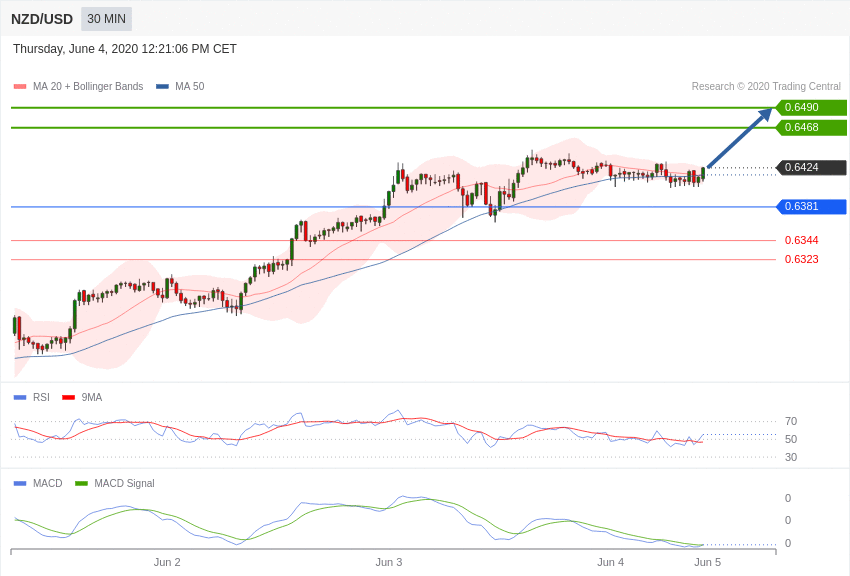Click the MACD blue legend swatch

pos(20,483)
